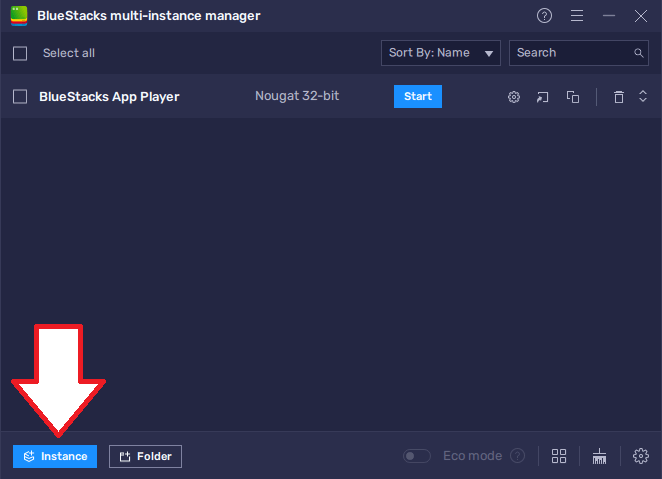662x479 pixels.
Task: Open the hamburger menu in title bar
Action: coord(577,16)
